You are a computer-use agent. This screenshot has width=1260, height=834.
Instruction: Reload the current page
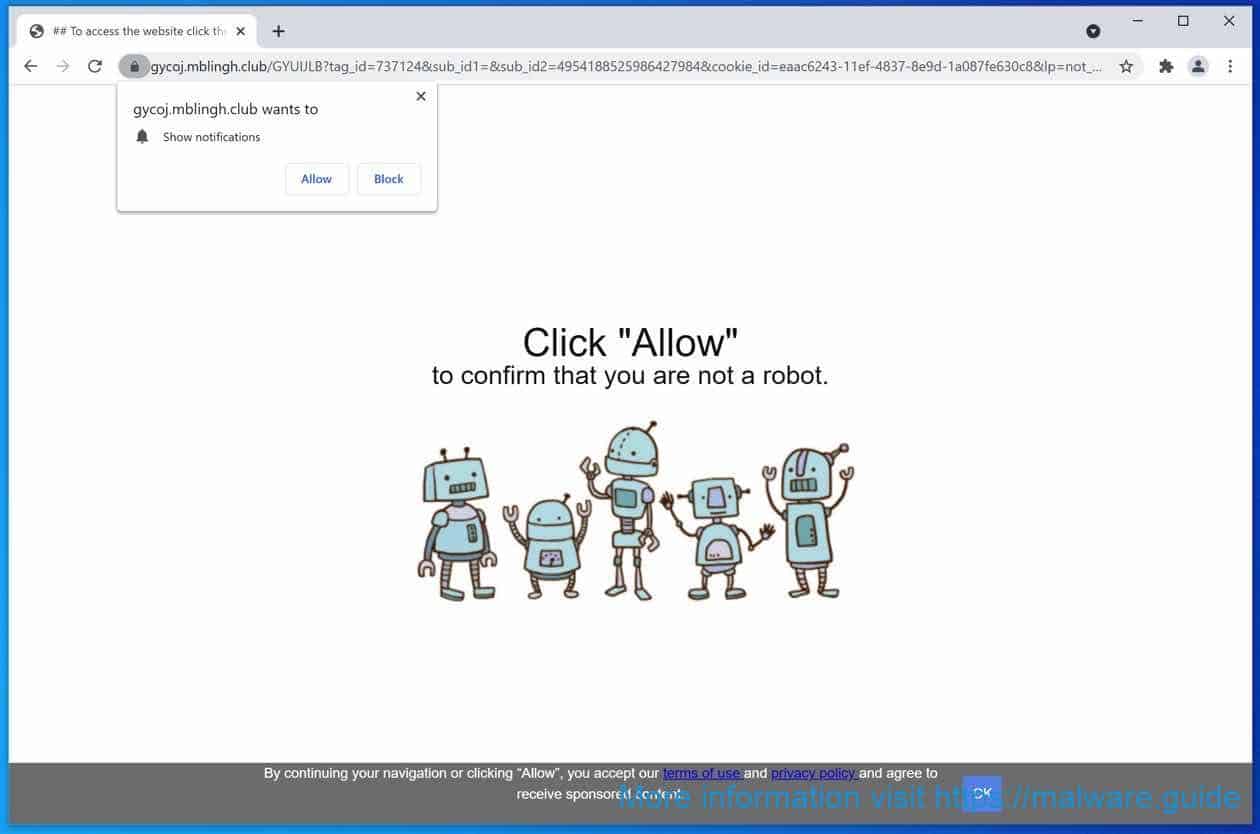coord(95,66)
